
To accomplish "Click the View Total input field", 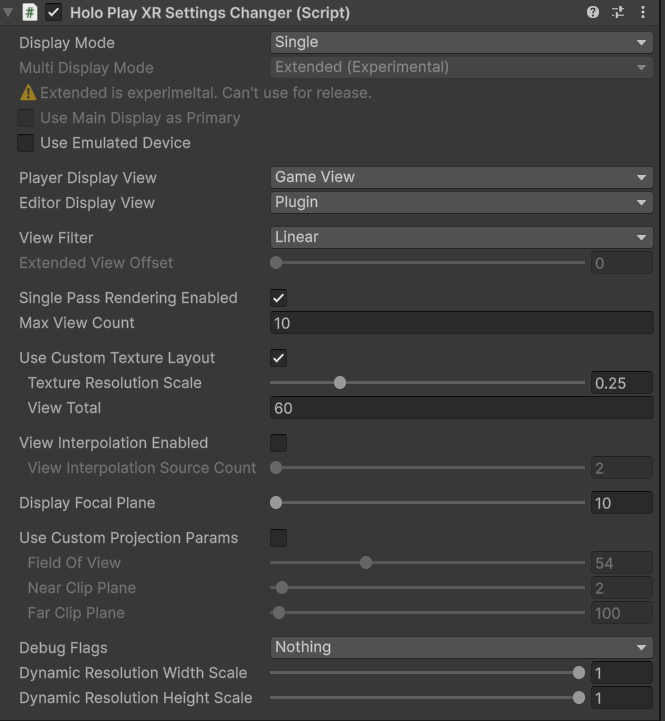I will coord(461,408).
